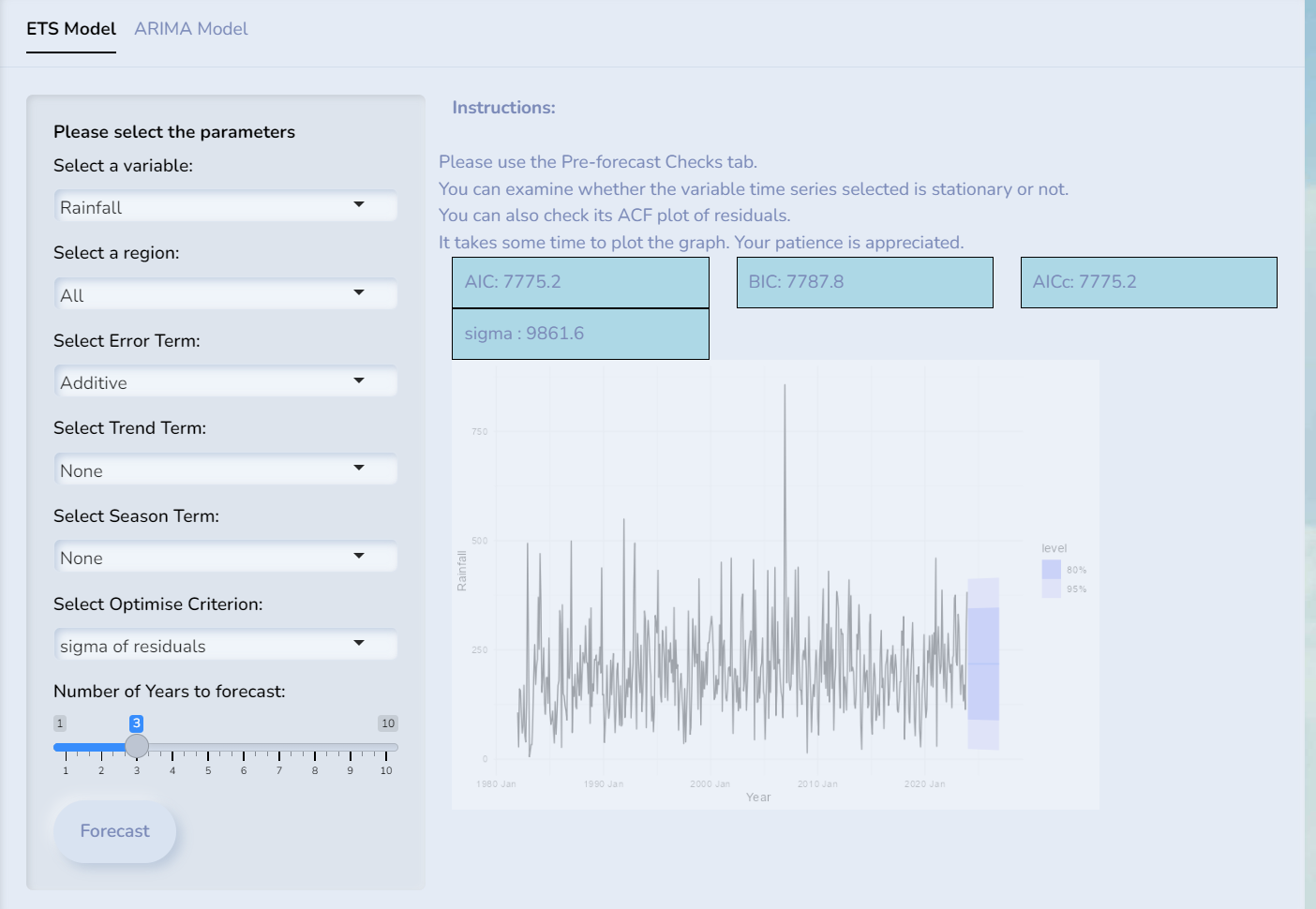1316x909 pixels.
Task: Select the ETS Model tab
Action: point(71,29)
